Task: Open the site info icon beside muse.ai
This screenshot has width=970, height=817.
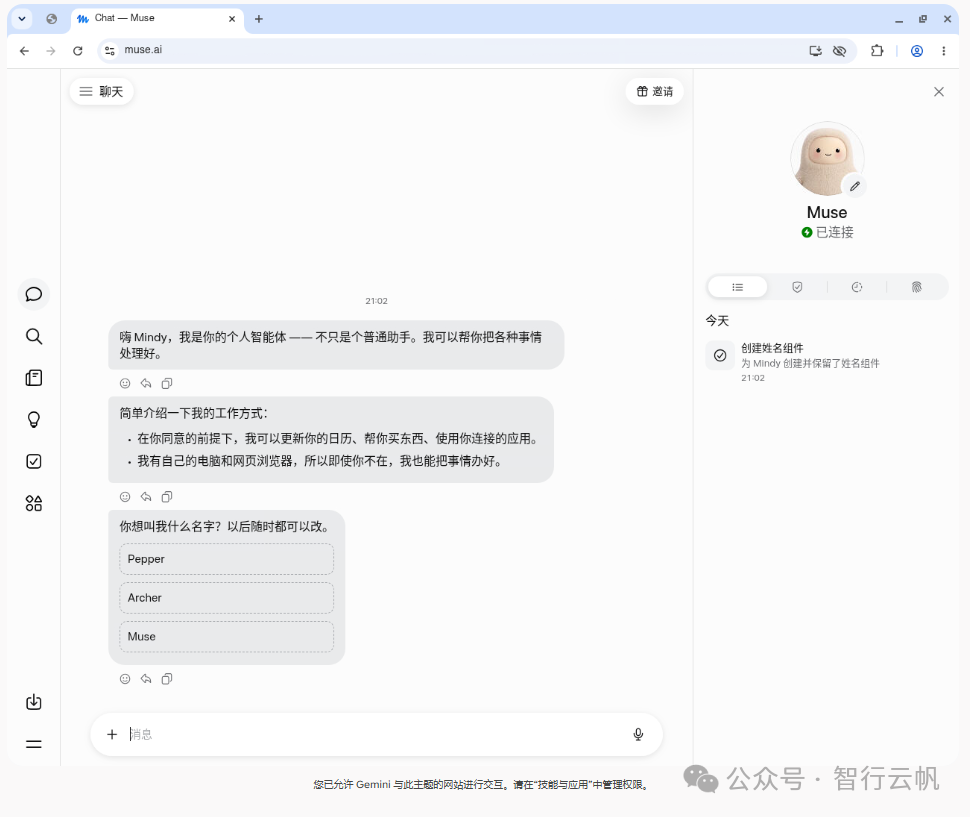Action: 109,51
